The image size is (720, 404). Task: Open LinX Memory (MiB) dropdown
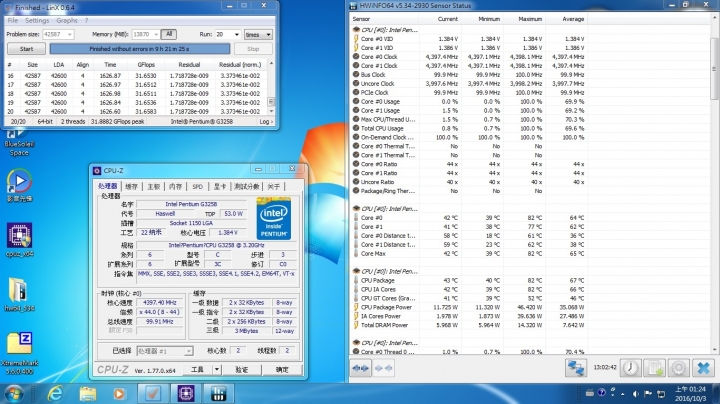[x=156, y=34]
